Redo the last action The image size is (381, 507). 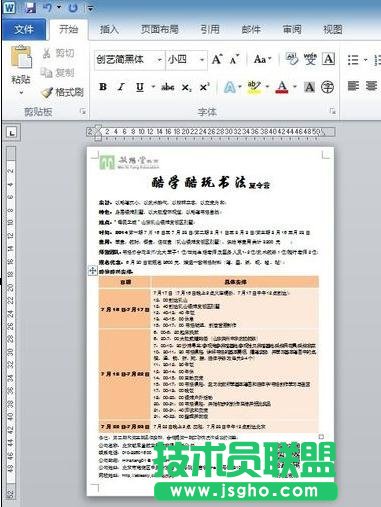tap(73, 8)
